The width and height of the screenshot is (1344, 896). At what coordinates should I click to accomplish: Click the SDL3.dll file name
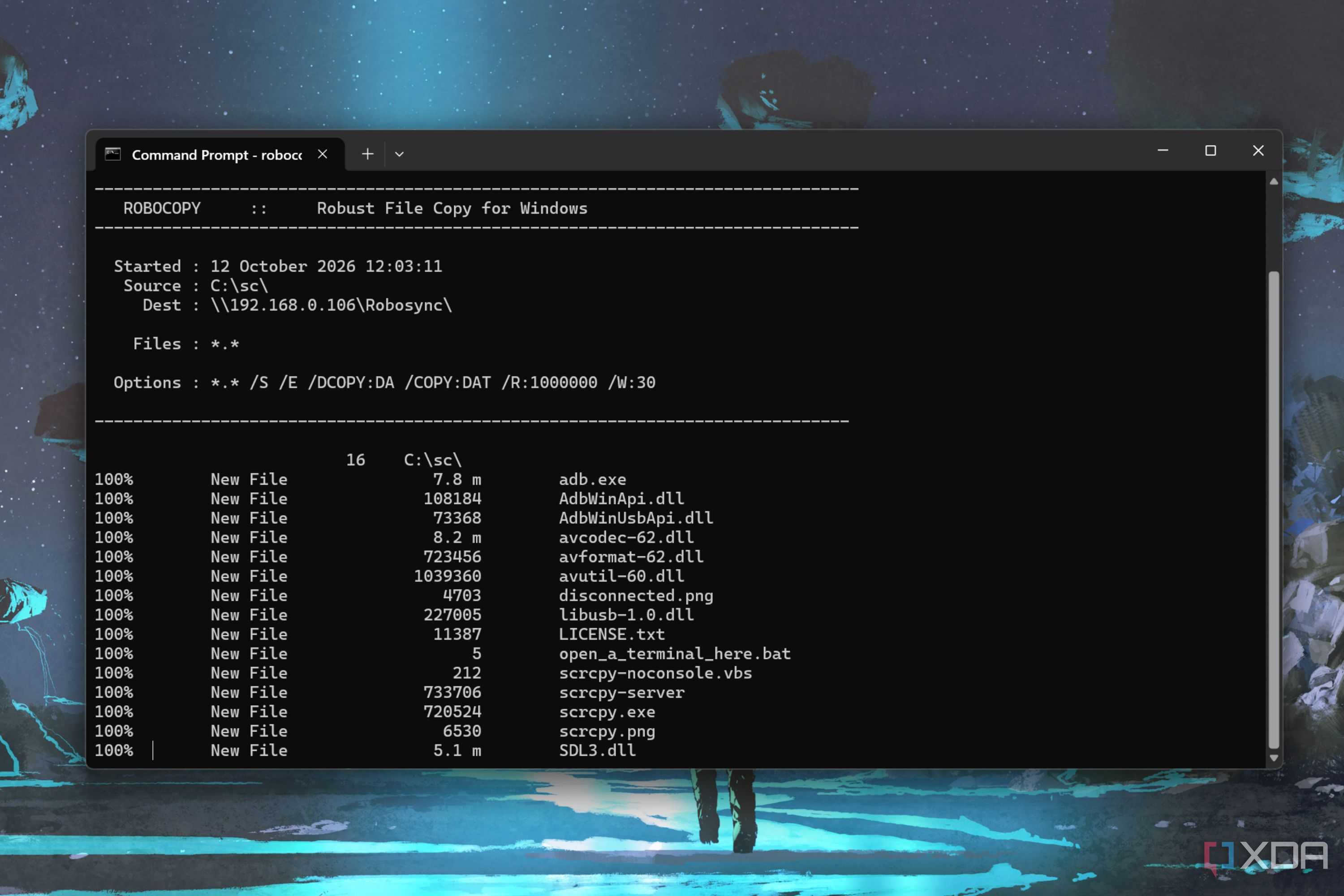tap(597, 750)
